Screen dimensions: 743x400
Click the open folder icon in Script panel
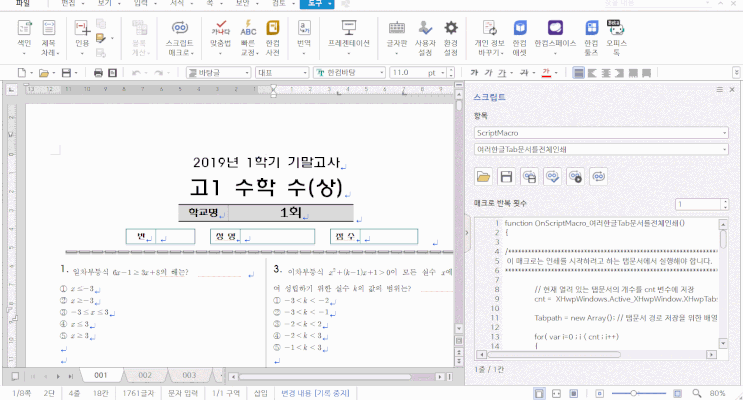tap(483, 177)
